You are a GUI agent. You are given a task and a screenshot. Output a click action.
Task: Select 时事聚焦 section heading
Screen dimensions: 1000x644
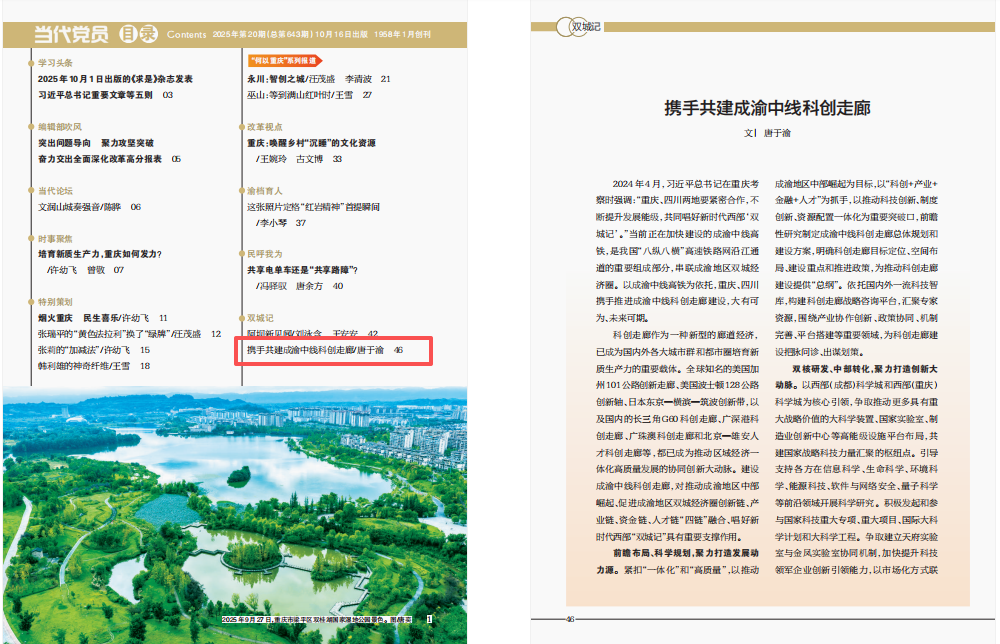[x=55, y=239]
